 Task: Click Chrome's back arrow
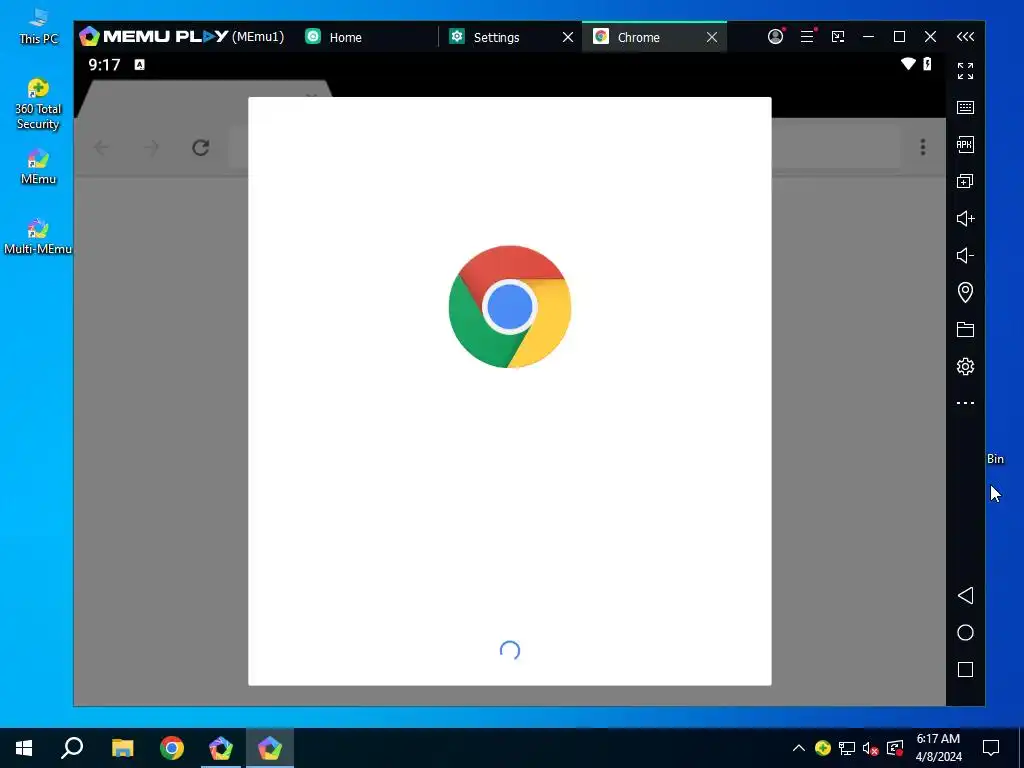[101, 147]
